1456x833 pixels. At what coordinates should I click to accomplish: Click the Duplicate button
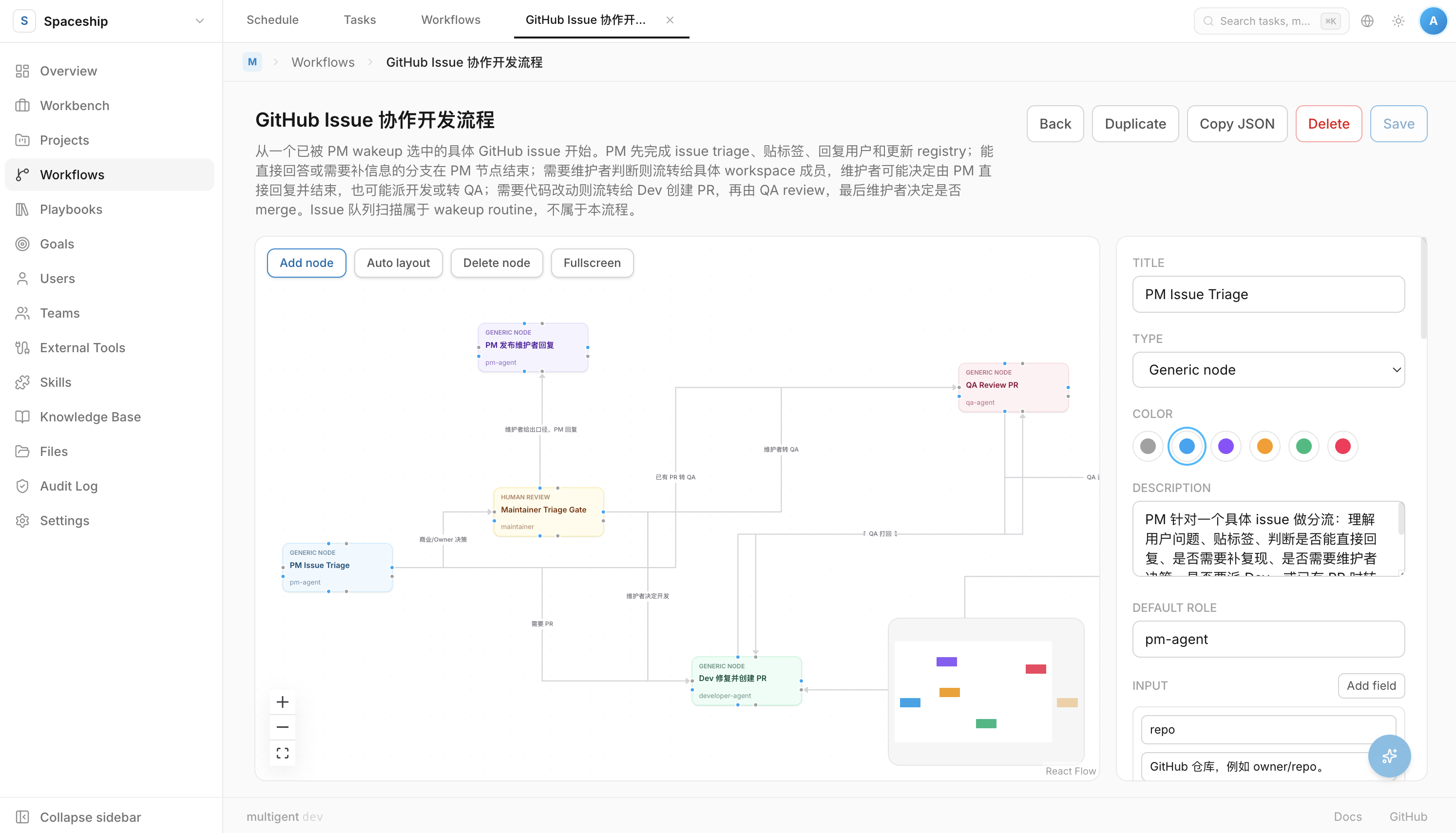[x=1135, y=124]
